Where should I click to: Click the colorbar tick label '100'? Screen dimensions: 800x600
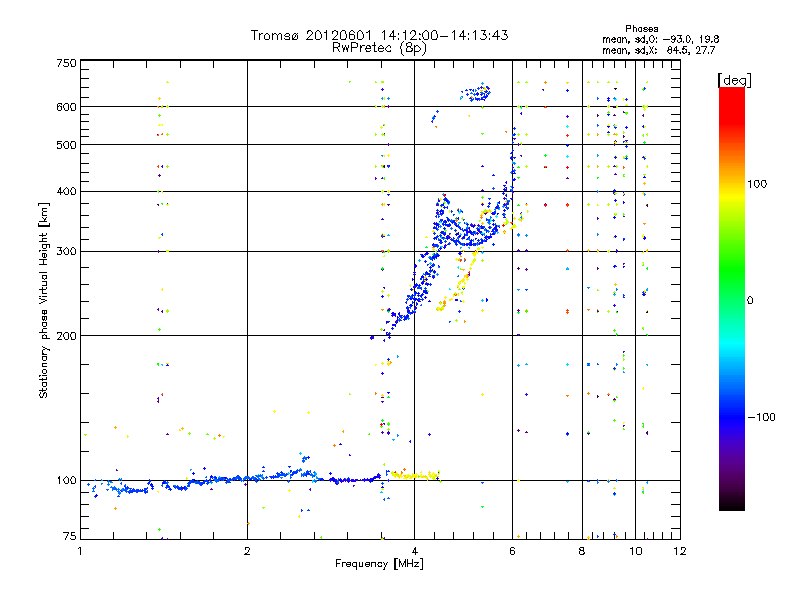757,184
